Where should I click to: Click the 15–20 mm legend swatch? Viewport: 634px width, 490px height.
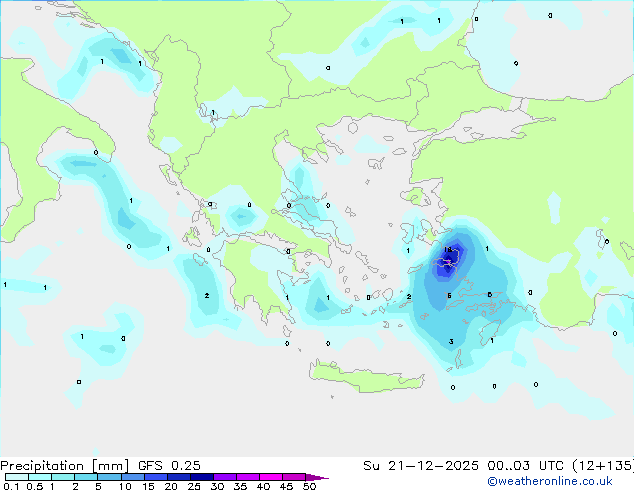point(156,477)
